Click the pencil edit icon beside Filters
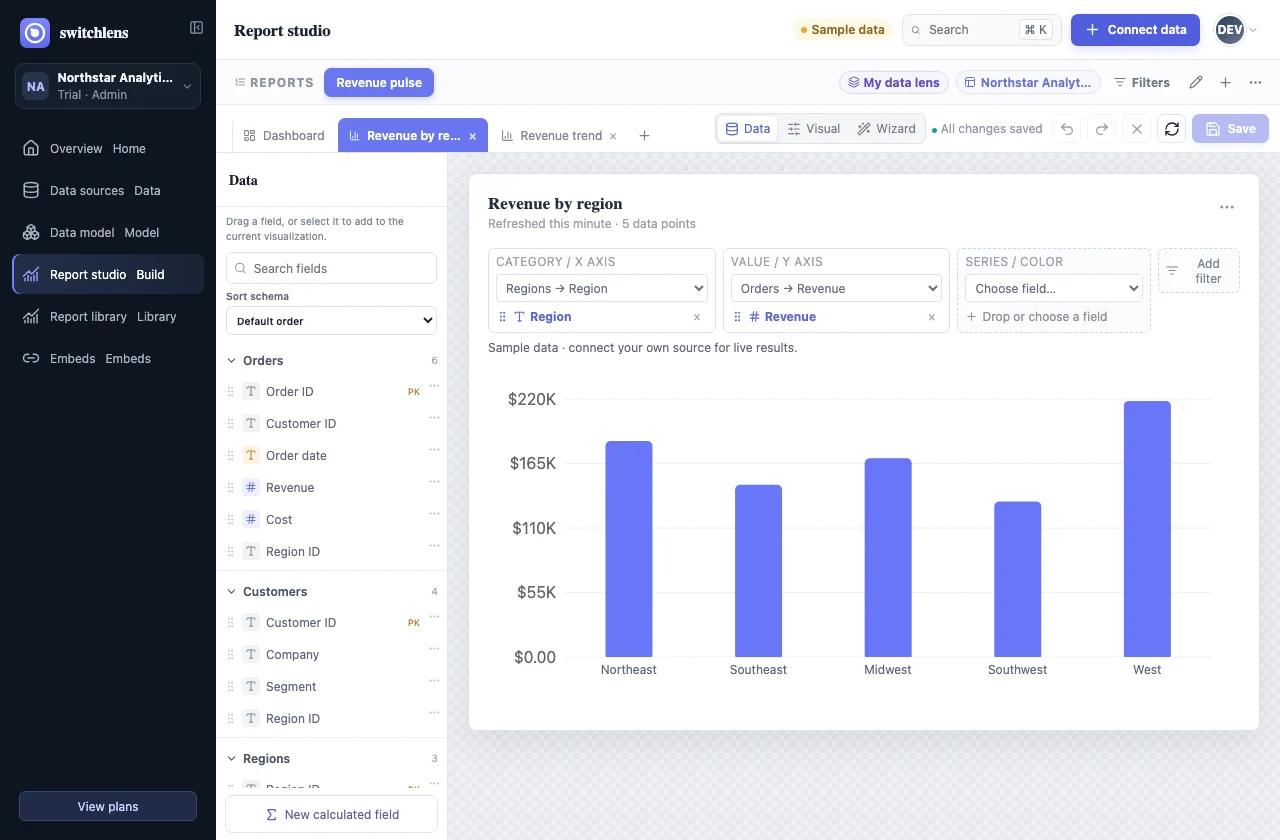The height and width of the screenshot is (840, 1280). (1196, 83)
